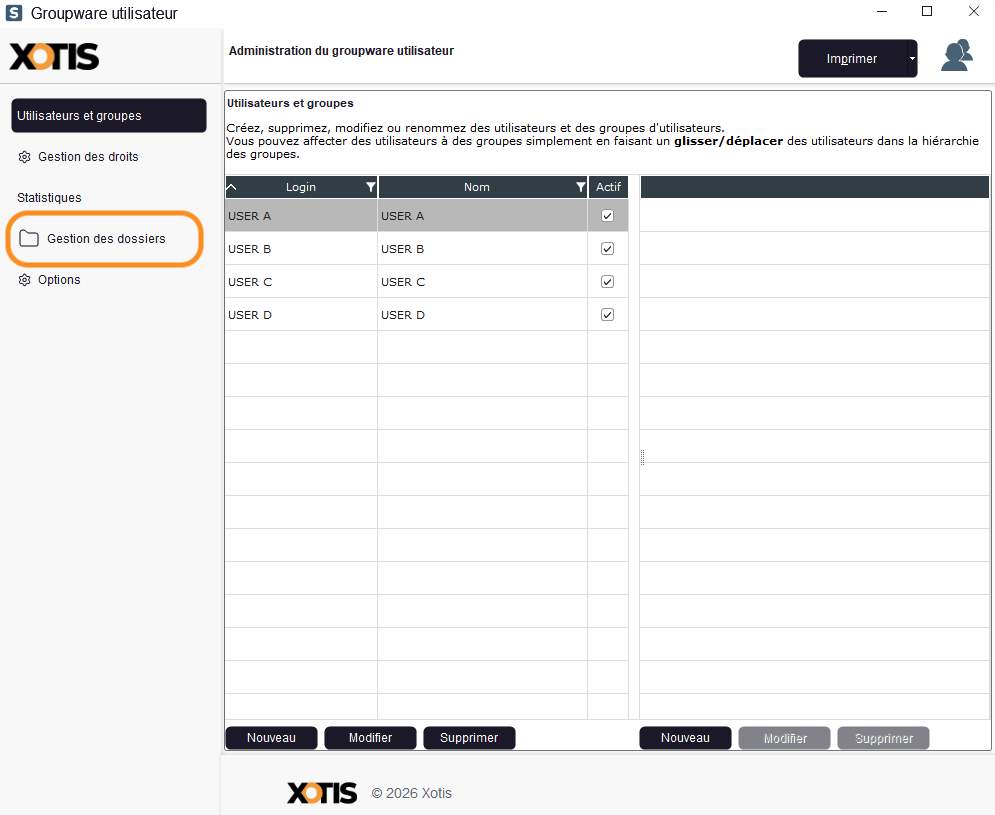
Task: Click the sort arrow in Login column header
Action: click(x=232, y=187)
